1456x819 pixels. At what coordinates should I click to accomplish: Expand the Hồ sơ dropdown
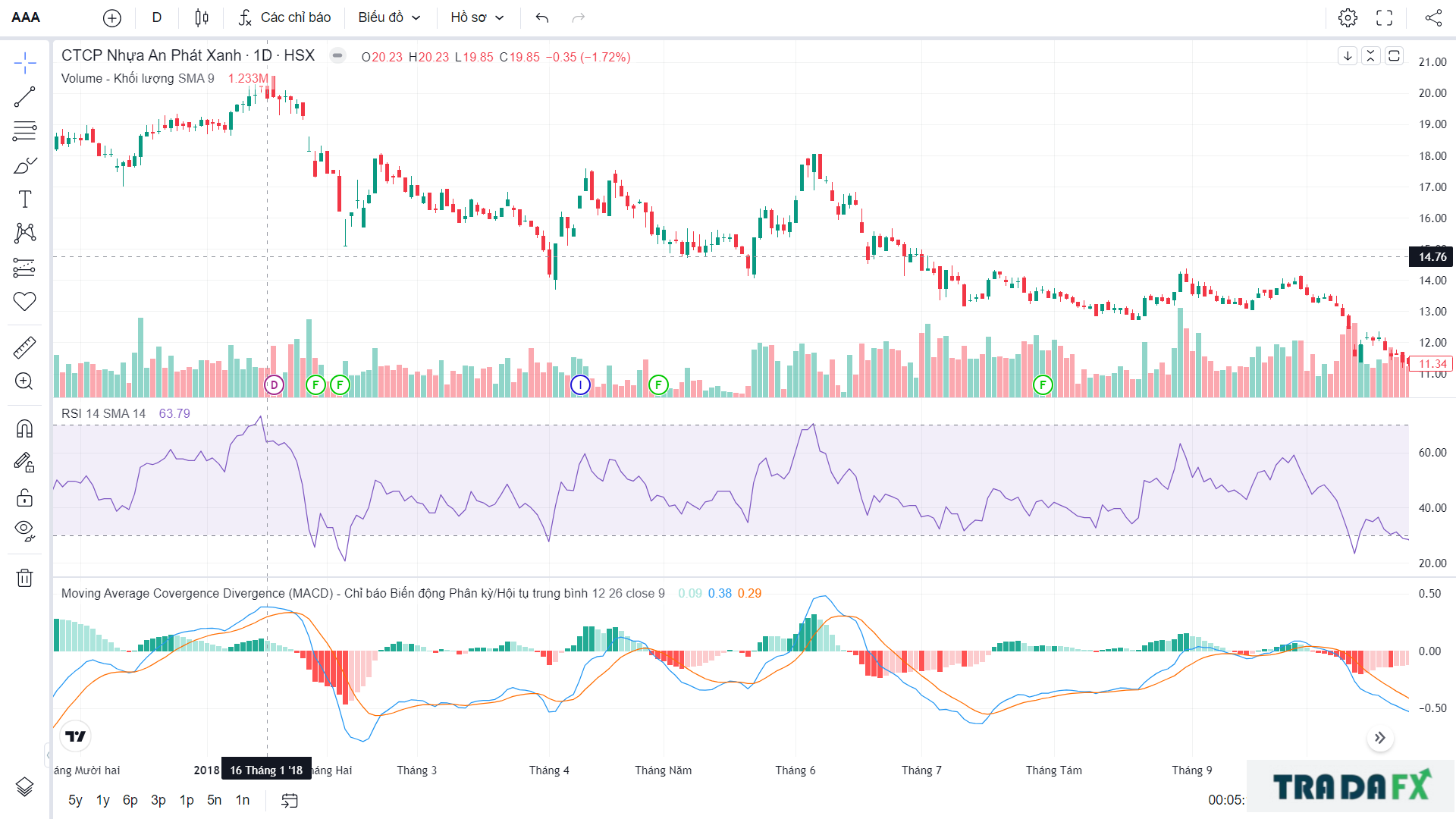(477, 17)
